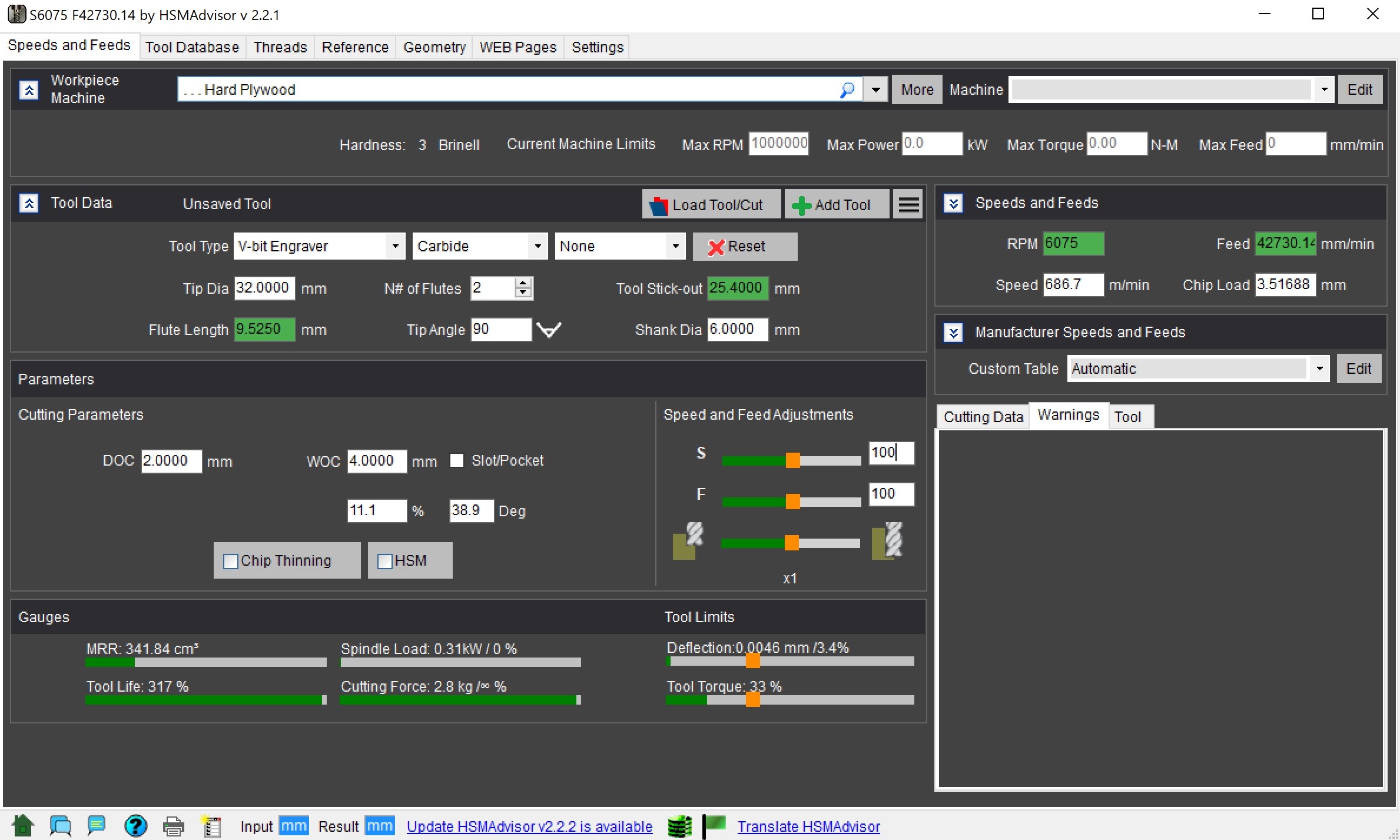This screenshot has height=840, width=1400.
Task: Open the Cutting Data tab
Action: [x=983, y=417]
